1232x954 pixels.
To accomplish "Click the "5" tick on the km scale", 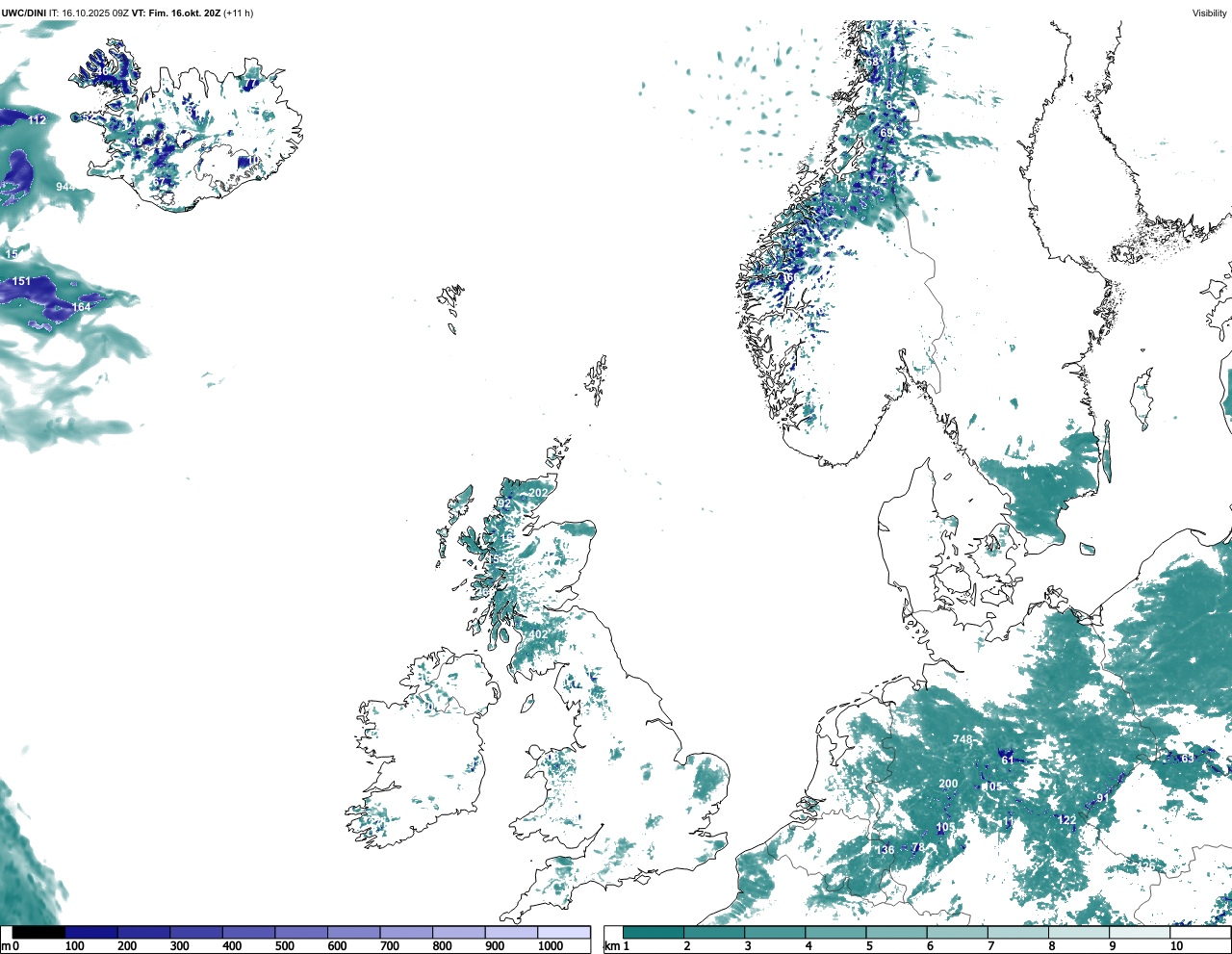I will 869,946.
